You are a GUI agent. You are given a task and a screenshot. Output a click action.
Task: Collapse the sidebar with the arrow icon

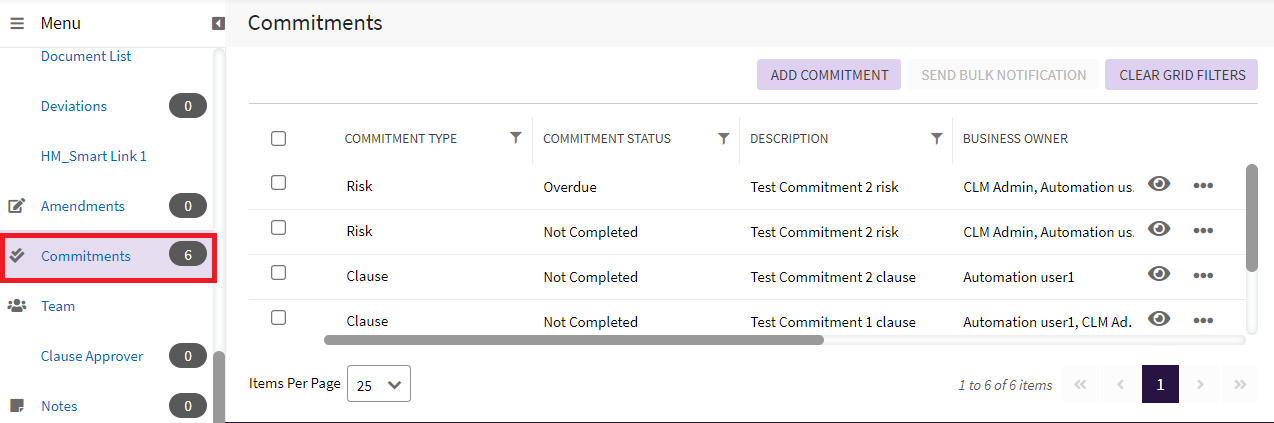[218, 23]
